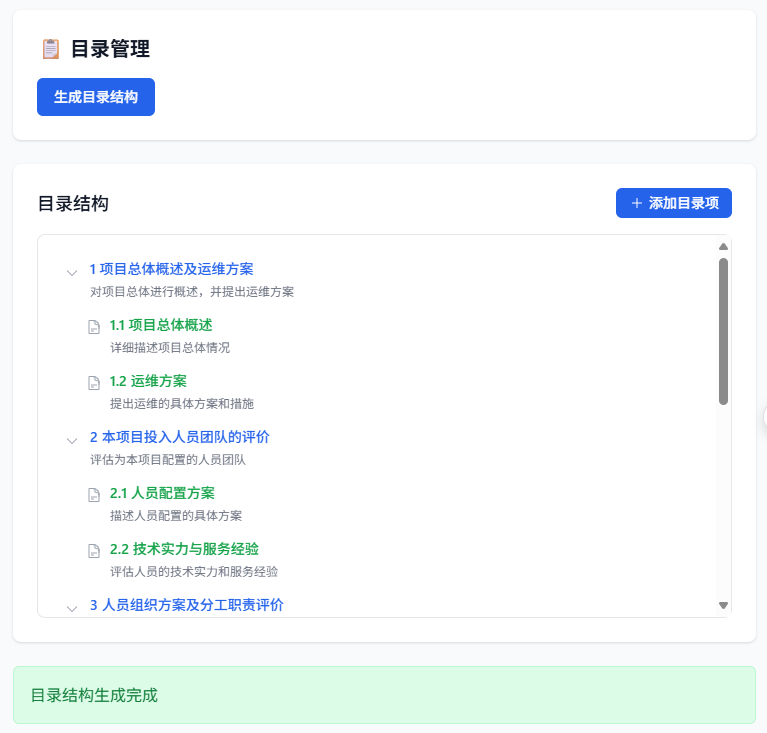Click document icon next to 2.1 人员配置方案
The height and width of the screenshot is (733, 767).
click(94, 494)
